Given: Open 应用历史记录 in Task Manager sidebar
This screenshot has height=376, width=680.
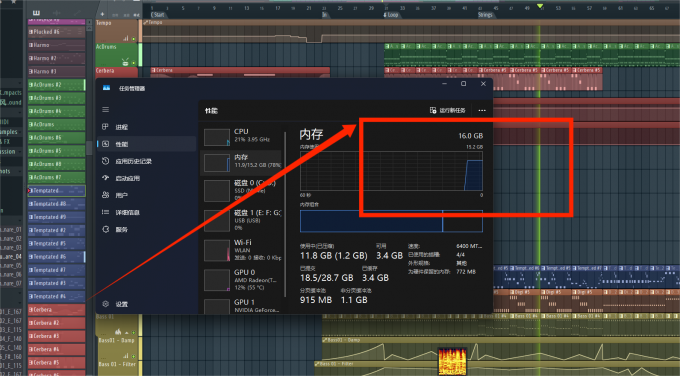Looking at the screenshot, I should (x=146, y=161).
